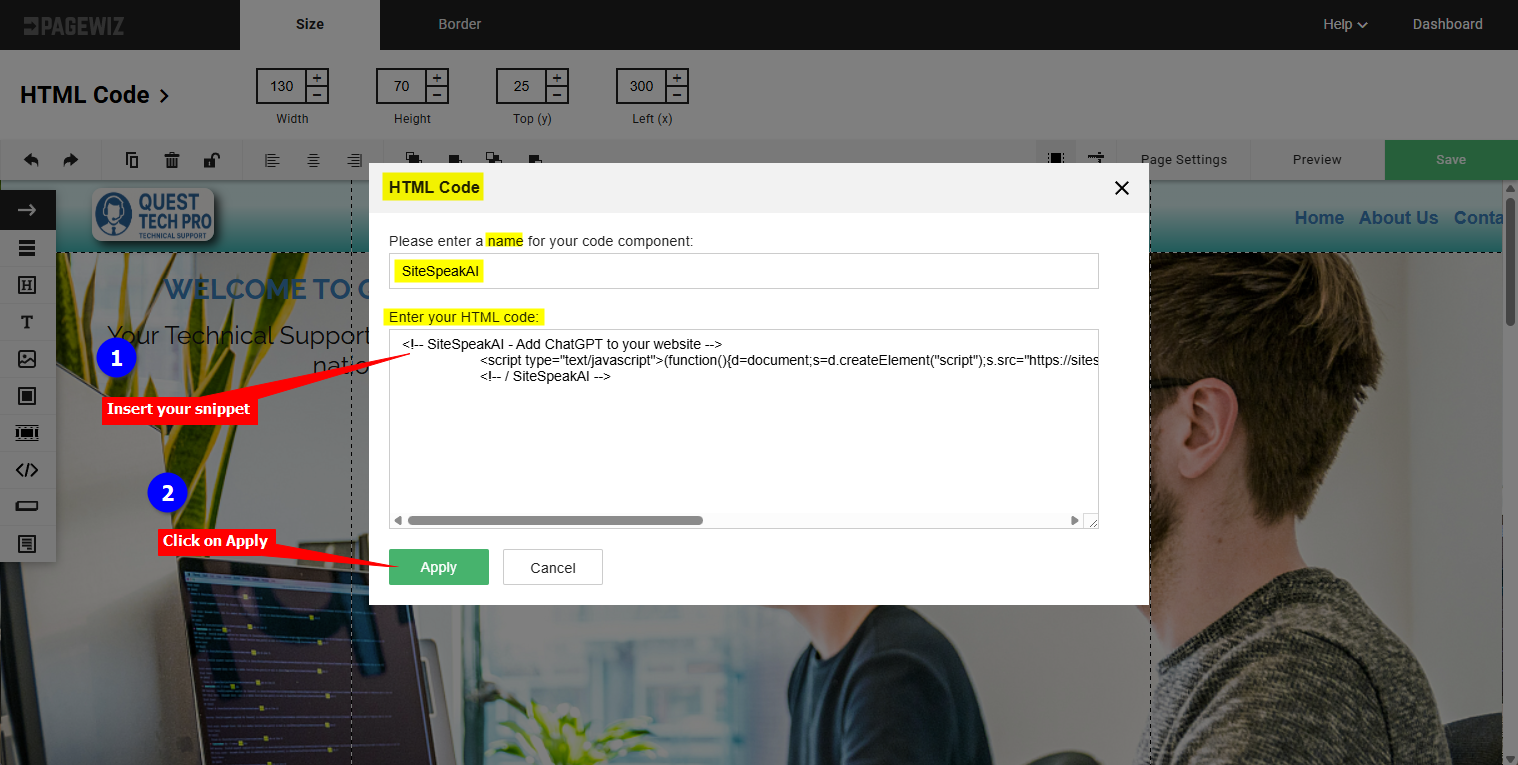Click the page scroll-up arrow
The width and height of the screenshot is (1518, 765).
tap(1510, 189)
